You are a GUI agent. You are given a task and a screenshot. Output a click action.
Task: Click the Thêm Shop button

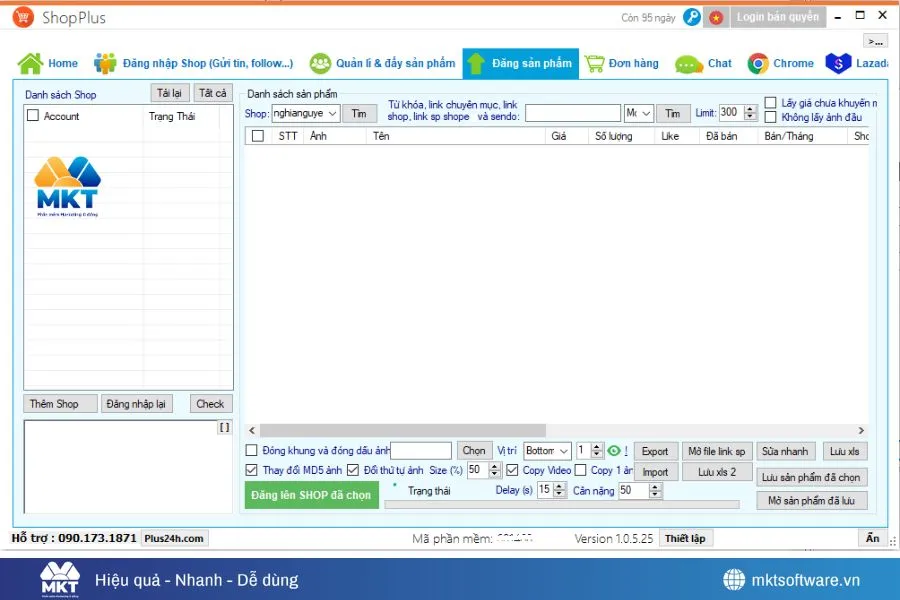59,403
